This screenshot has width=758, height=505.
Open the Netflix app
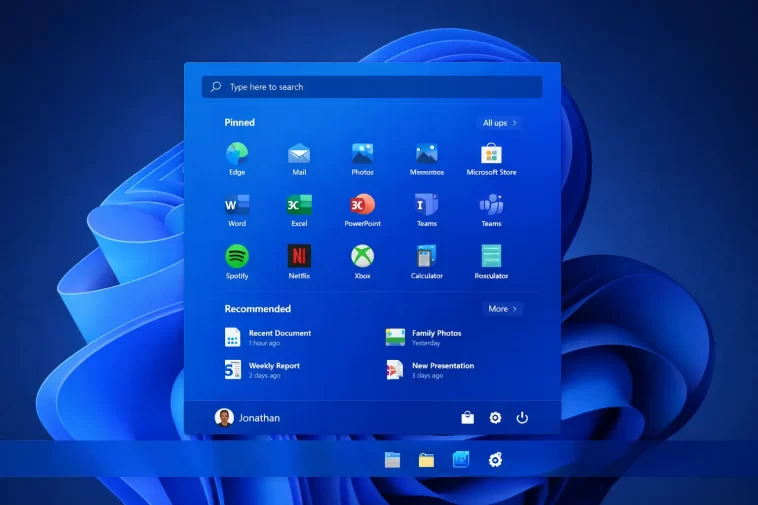[x=299, y=262]
